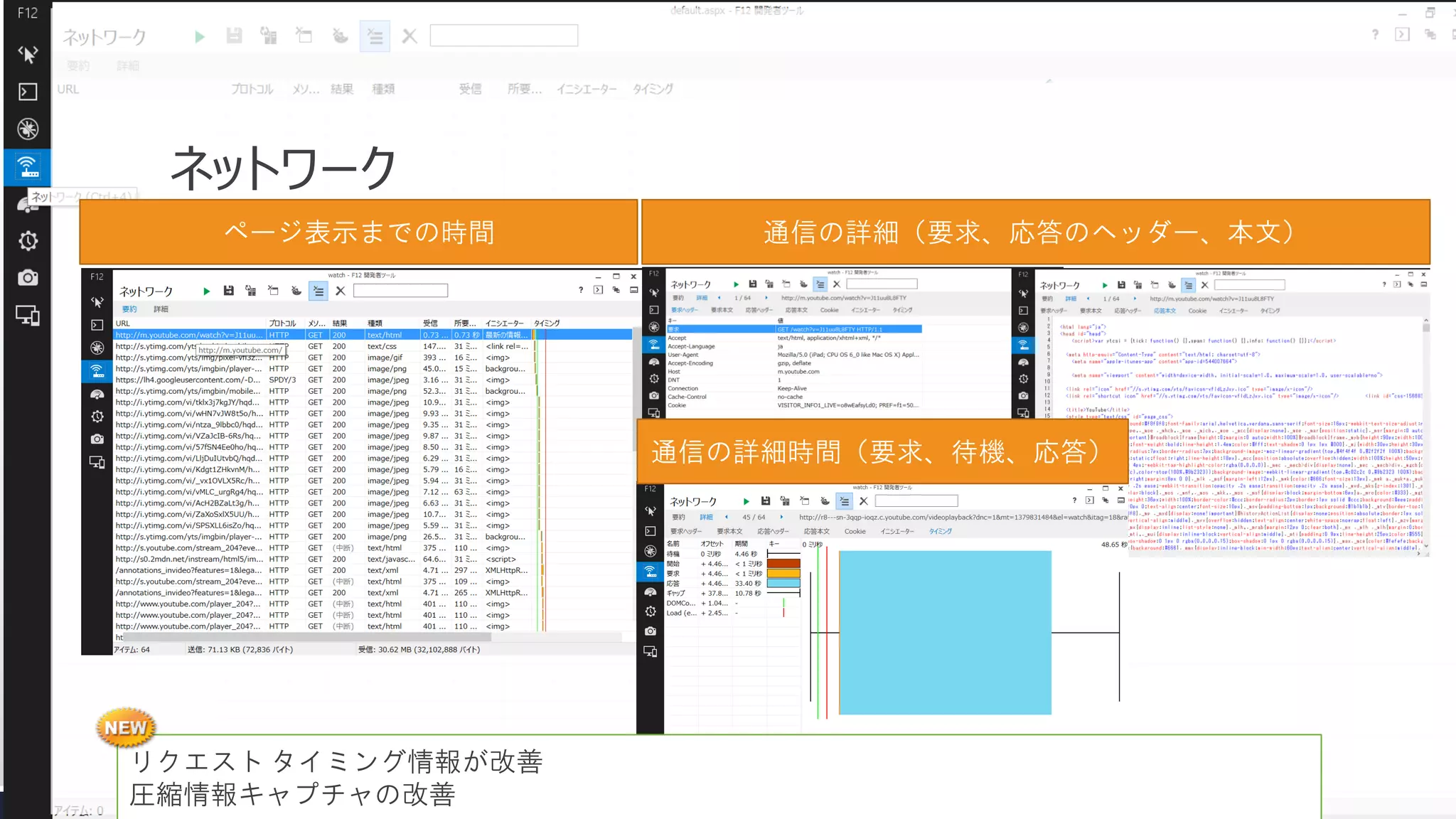Click camera icon in timing screenshot sidebar
Viewport: 1456px width, 819px height.
(x=650, y=631)
